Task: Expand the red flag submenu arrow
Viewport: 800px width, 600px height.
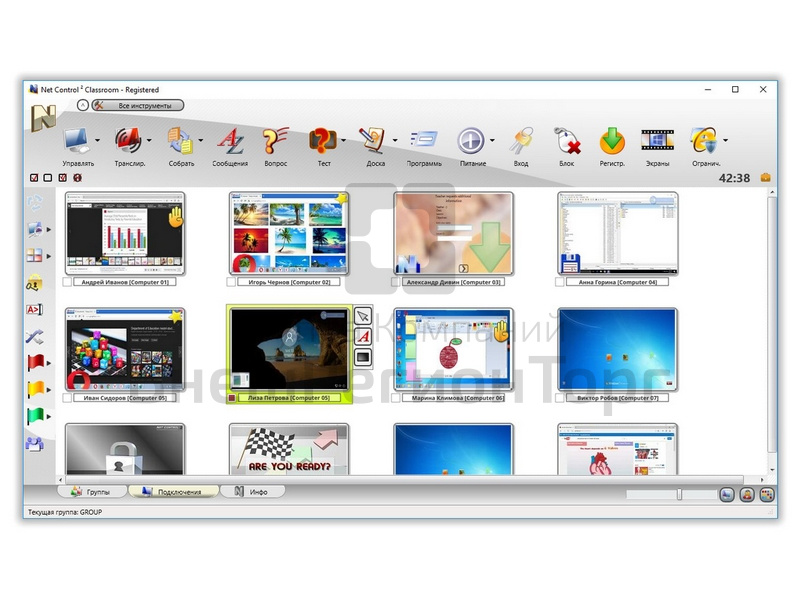Action: pos(49,363)
